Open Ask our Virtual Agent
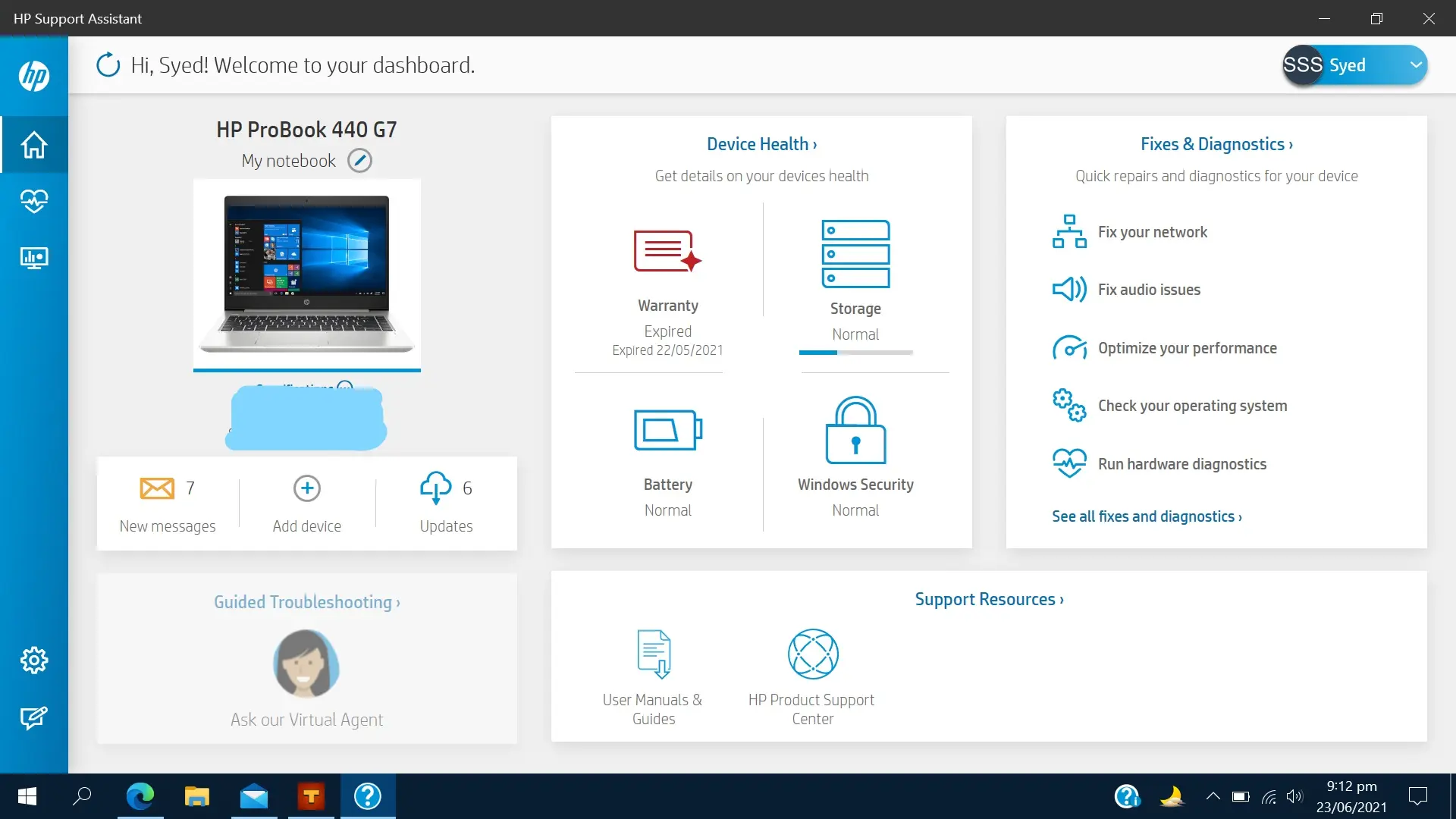1456x819 pixels. pos(306,664)
